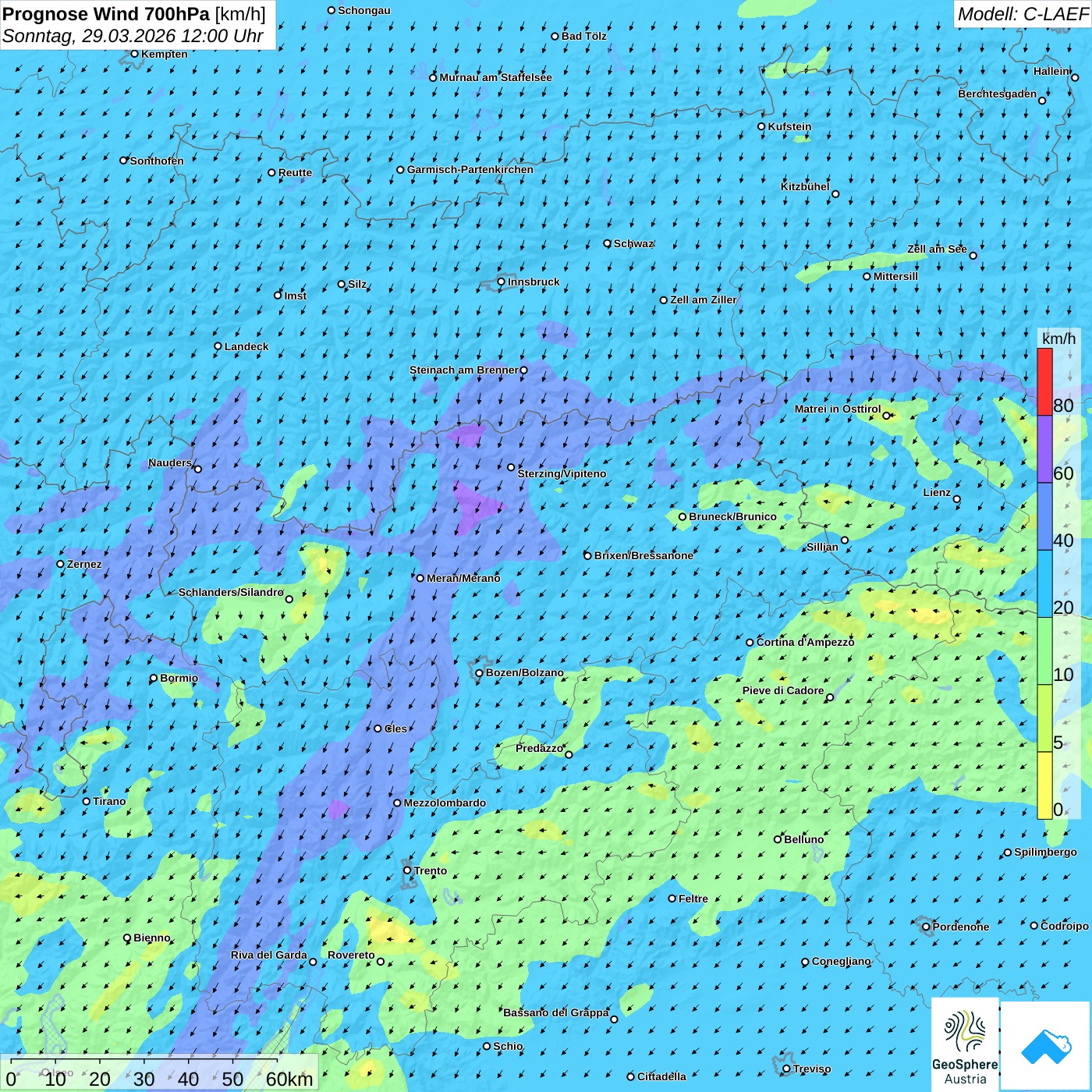The height and width of the screenshot is (1092, 1092).
Task: Click the Berchtesgaden label
Action: [998, 94]
